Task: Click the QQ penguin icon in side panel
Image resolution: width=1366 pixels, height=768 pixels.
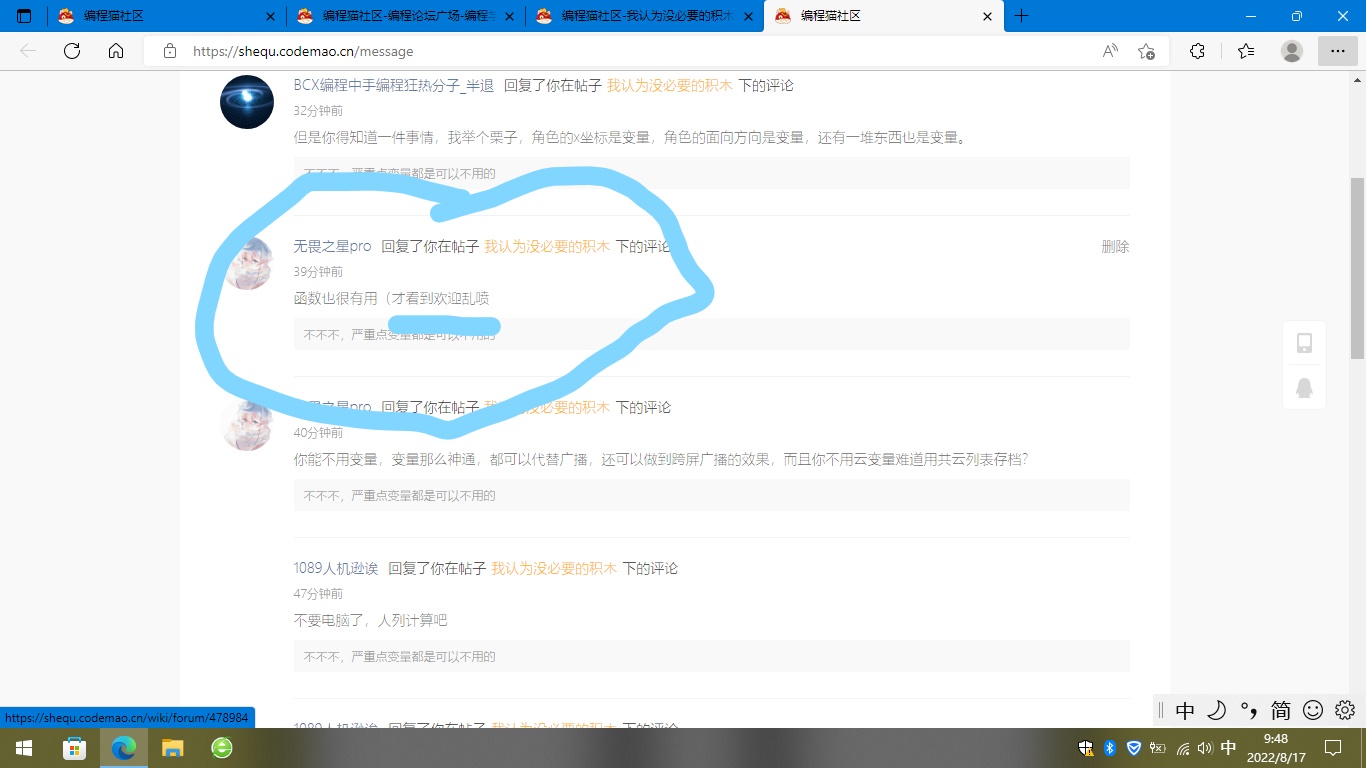Action: [1304, 387]
